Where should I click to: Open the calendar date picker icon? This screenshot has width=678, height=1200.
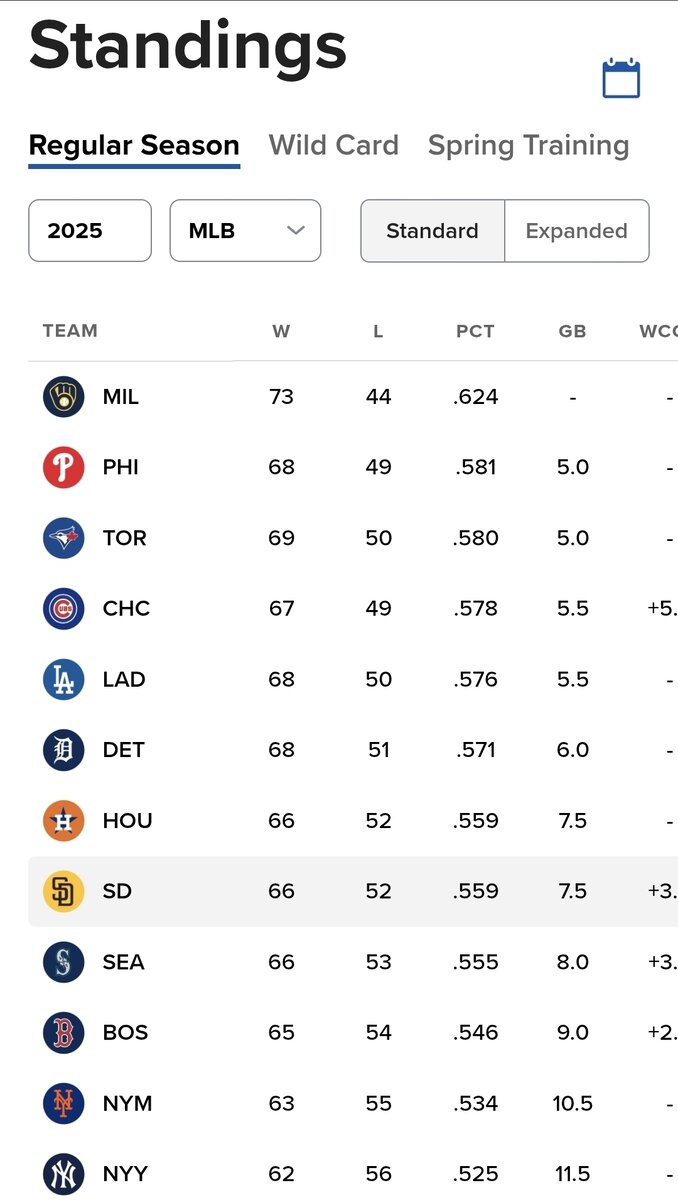pyautogui.click(x=620, y=79)
